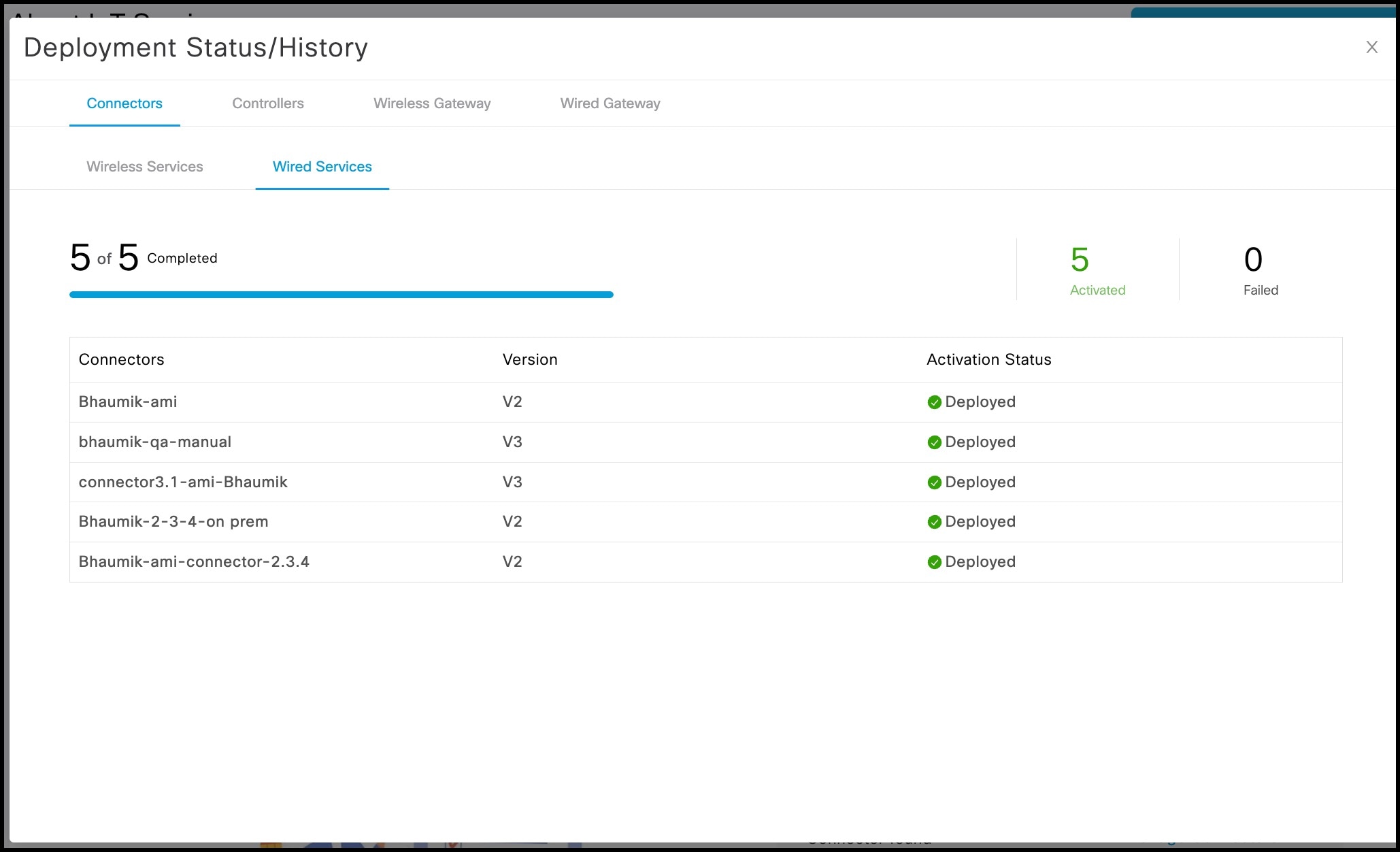The image size is (1400, 852).
Task: Click the green checkmark beside bhaumik-qa-manual
Action: point(935,442)
